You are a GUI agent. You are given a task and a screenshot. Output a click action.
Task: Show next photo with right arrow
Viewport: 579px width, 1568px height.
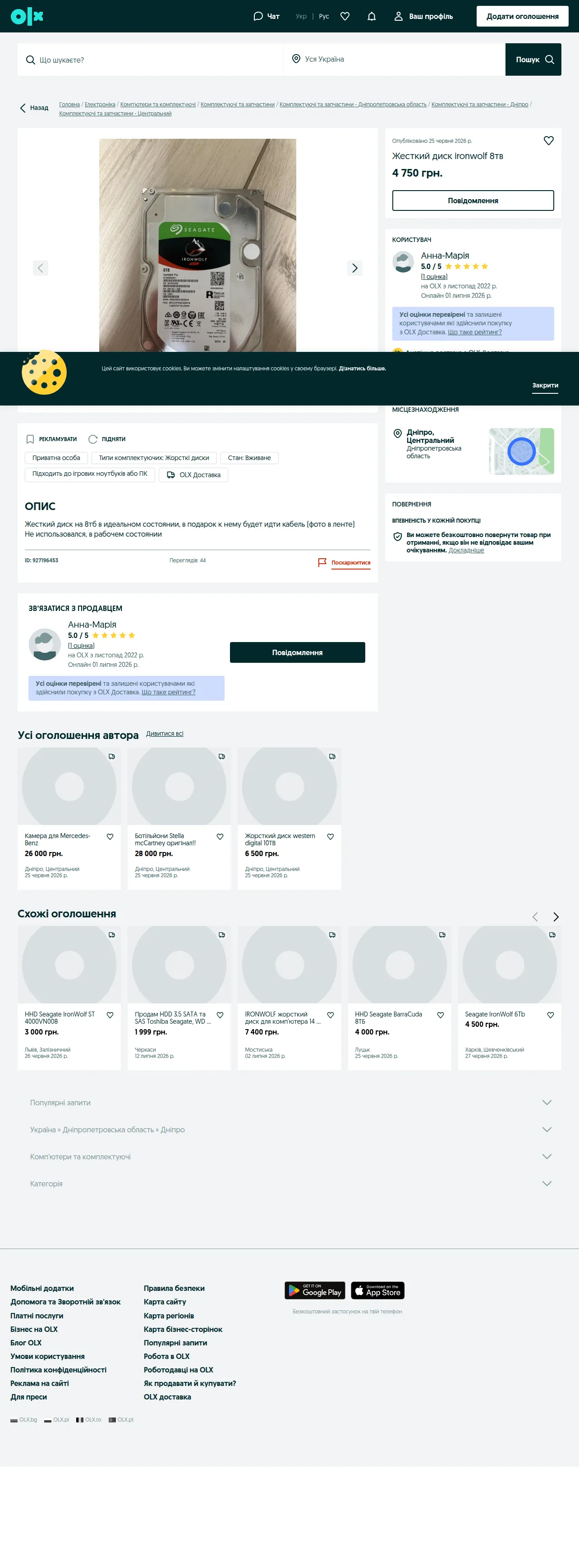pos(355,268)
